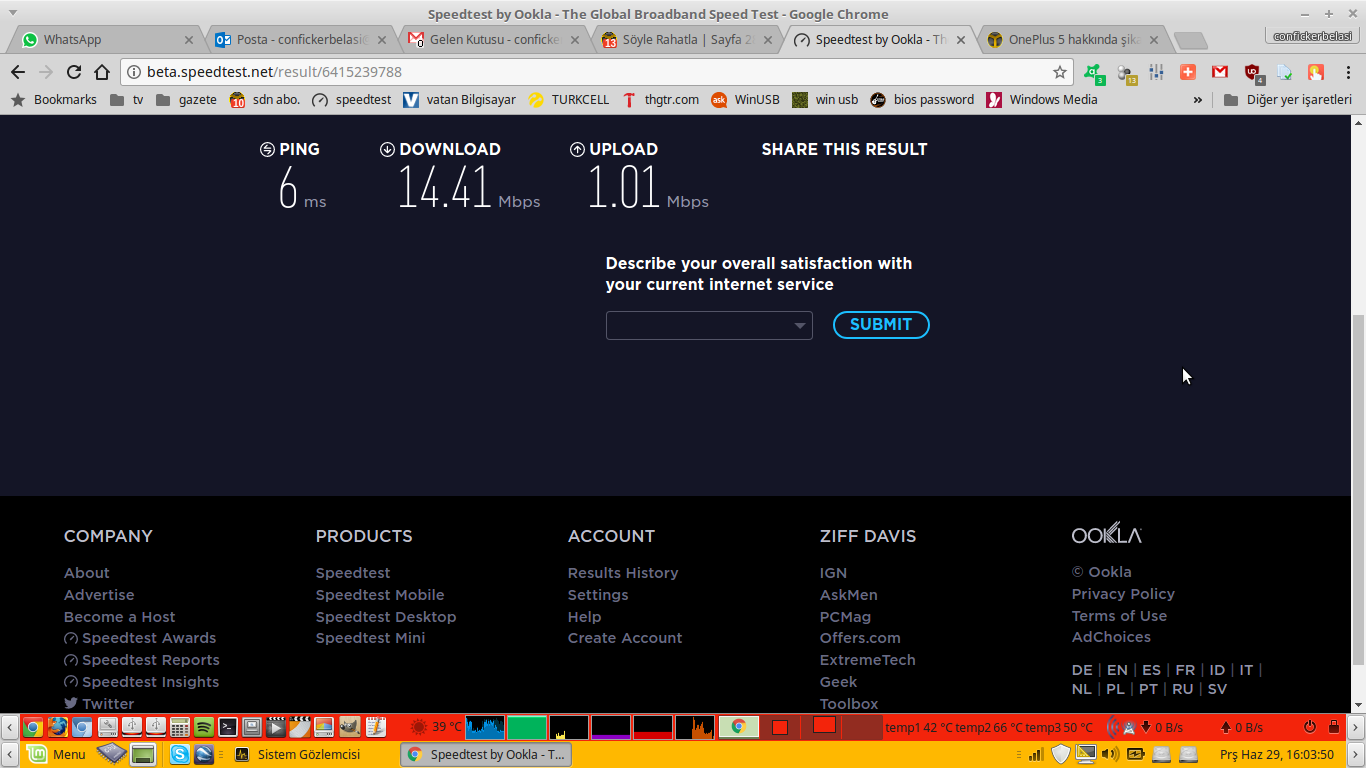The image size is (1366, 768).
Task: Open the clock showing Prş Haz 29
Action: coord(1277,755)
